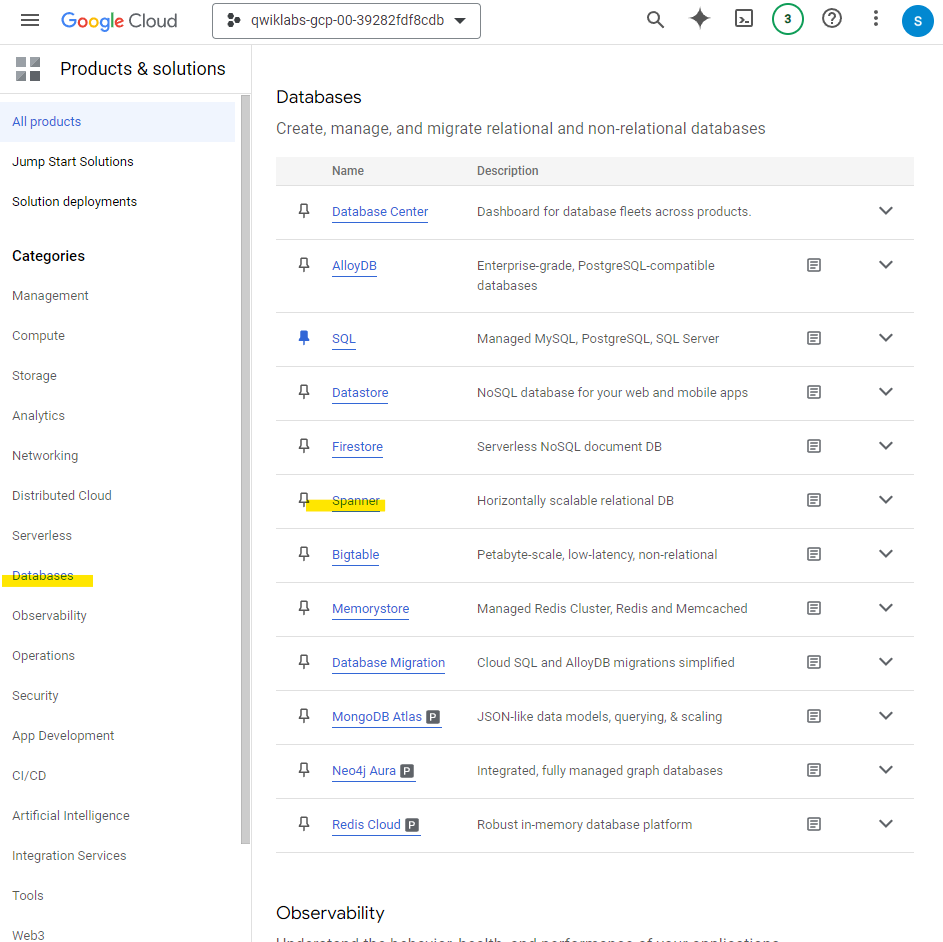
Task: Open the Database Center link
Action: (x=380, y=212)
